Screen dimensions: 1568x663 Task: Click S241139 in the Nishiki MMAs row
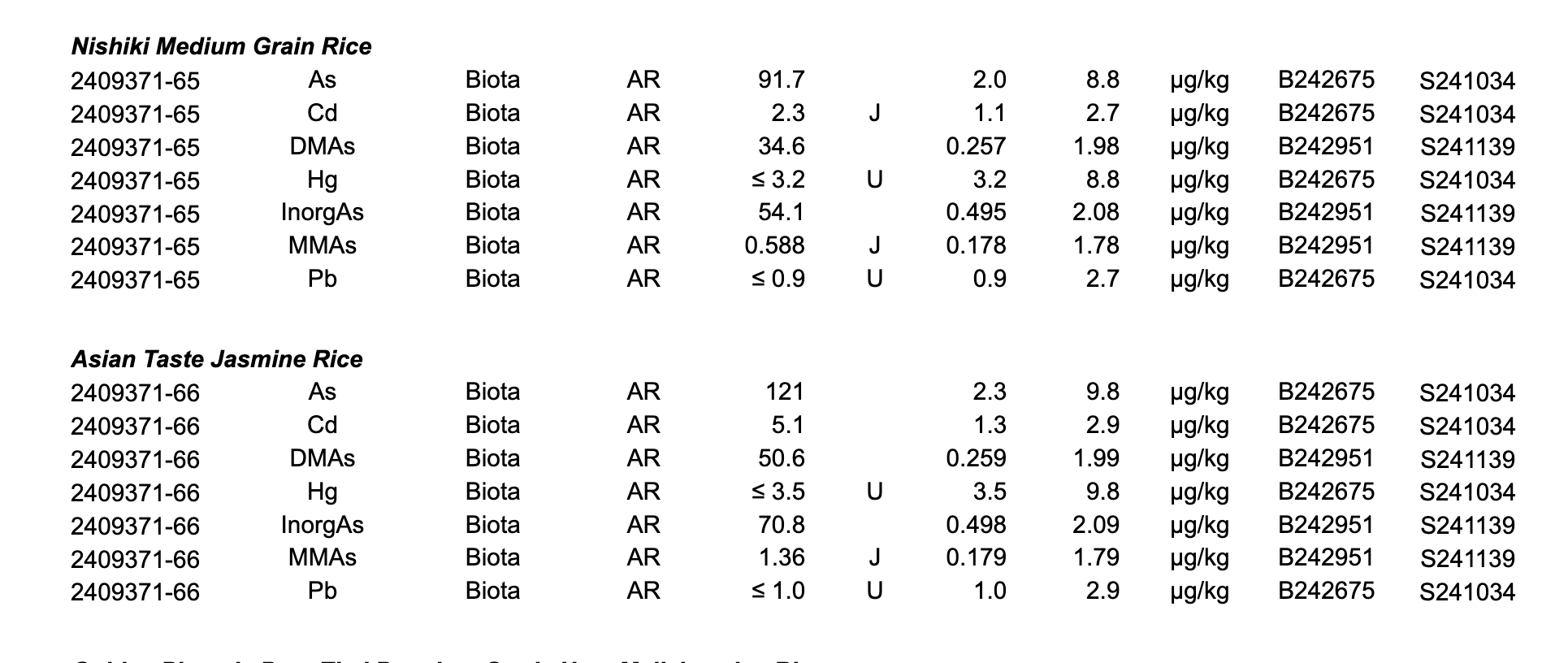(1467, 246)
